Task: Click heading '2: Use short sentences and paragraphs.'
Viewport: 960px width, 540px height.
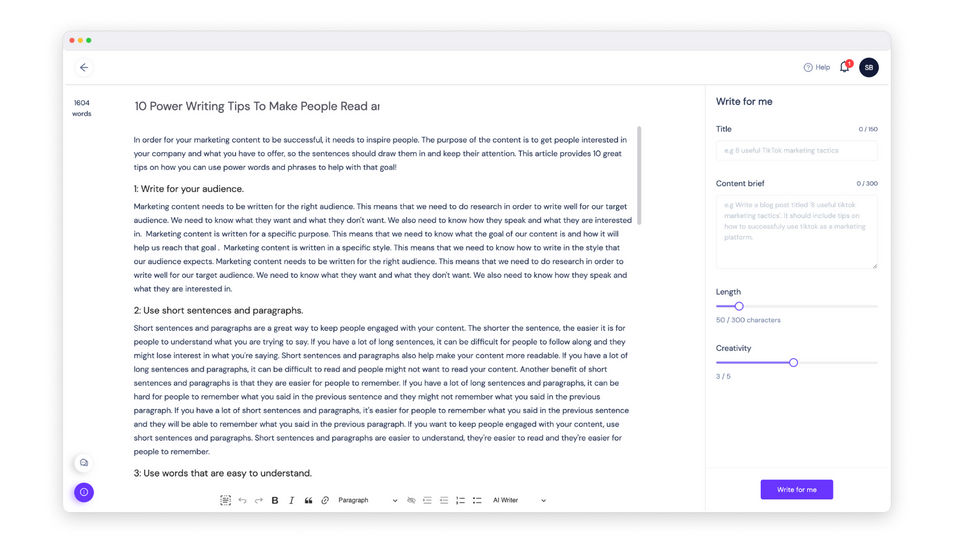Action: click(219, 310)
